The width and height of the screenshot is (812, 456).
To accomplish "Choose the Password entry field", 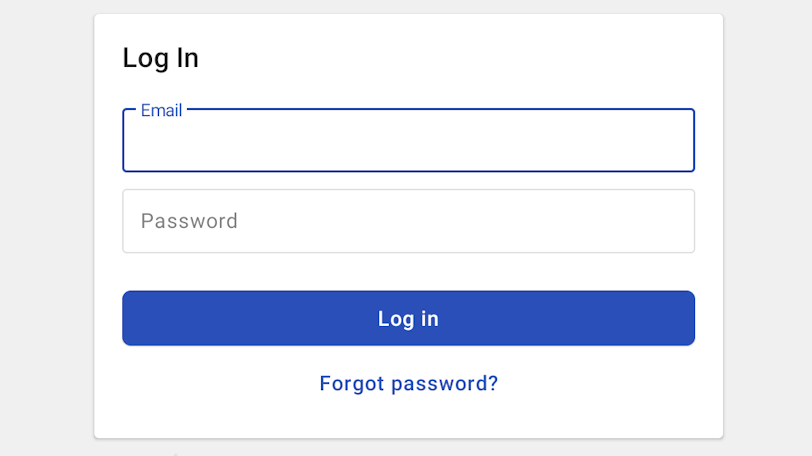I will (x=408, y=221).
